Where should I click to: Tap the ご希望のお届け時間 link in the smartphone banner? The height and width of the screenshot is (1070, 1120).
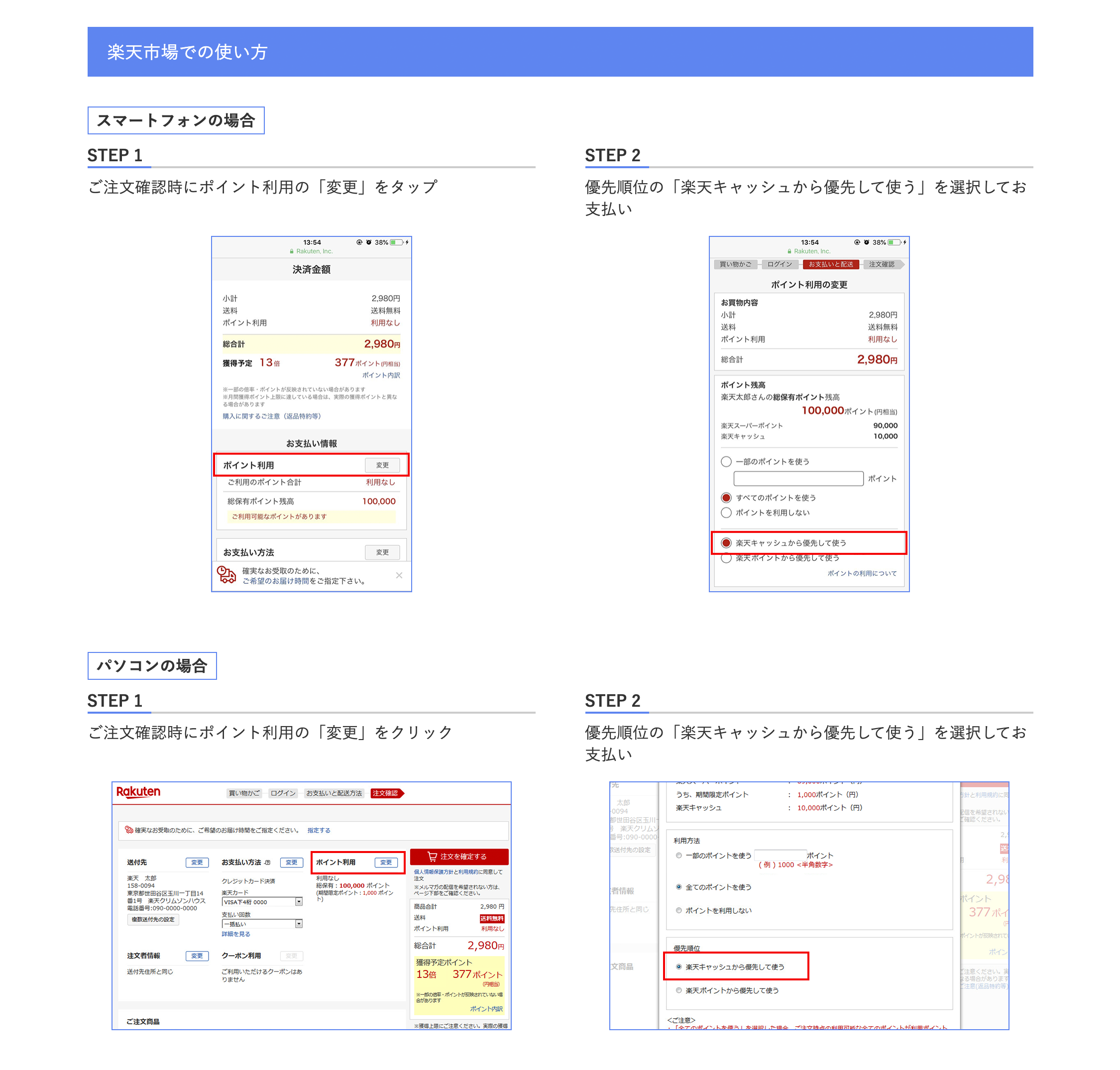tap(276, 581)
